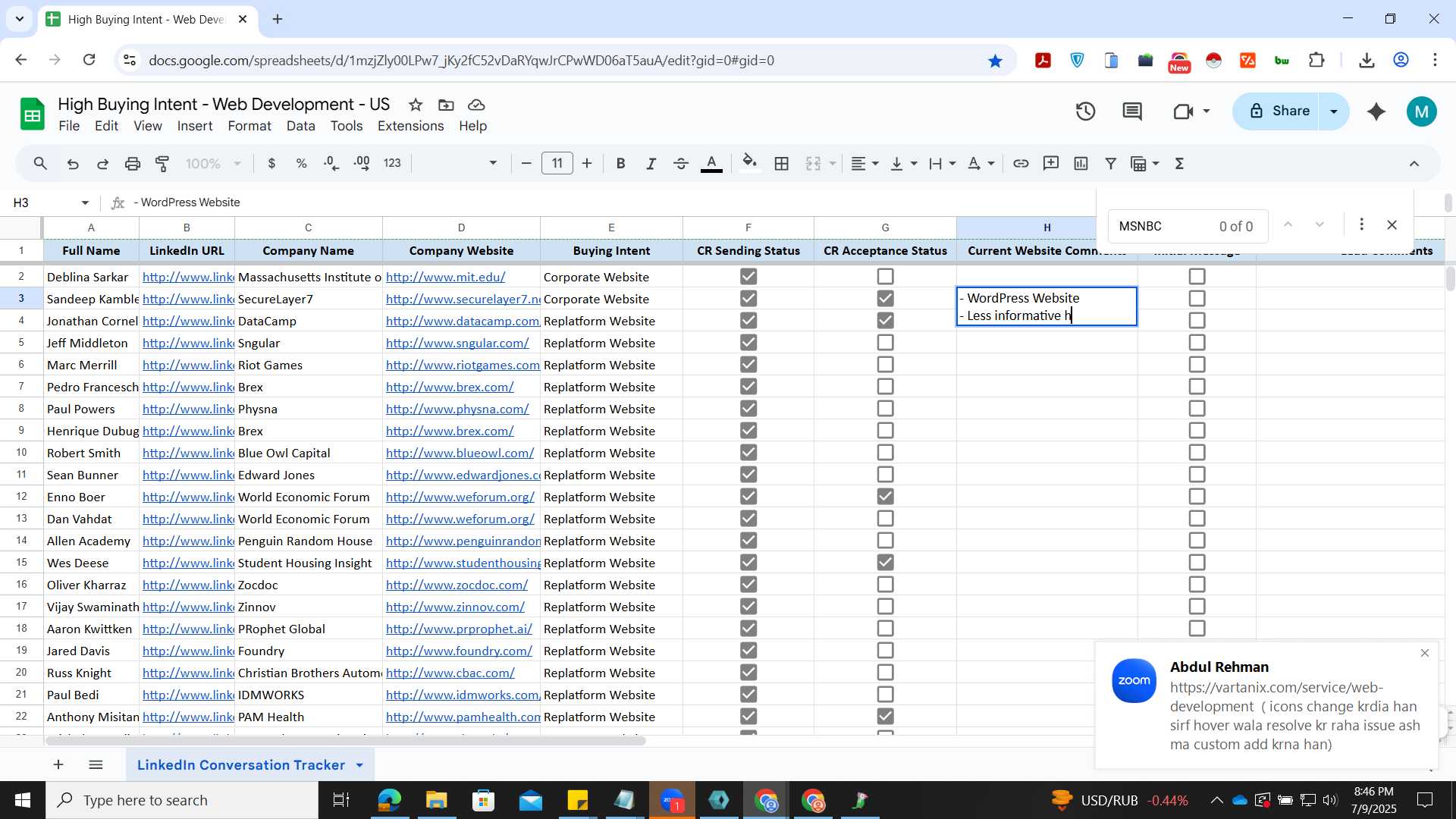Expand the Name box dropdown arrow

tap(85, 203)
